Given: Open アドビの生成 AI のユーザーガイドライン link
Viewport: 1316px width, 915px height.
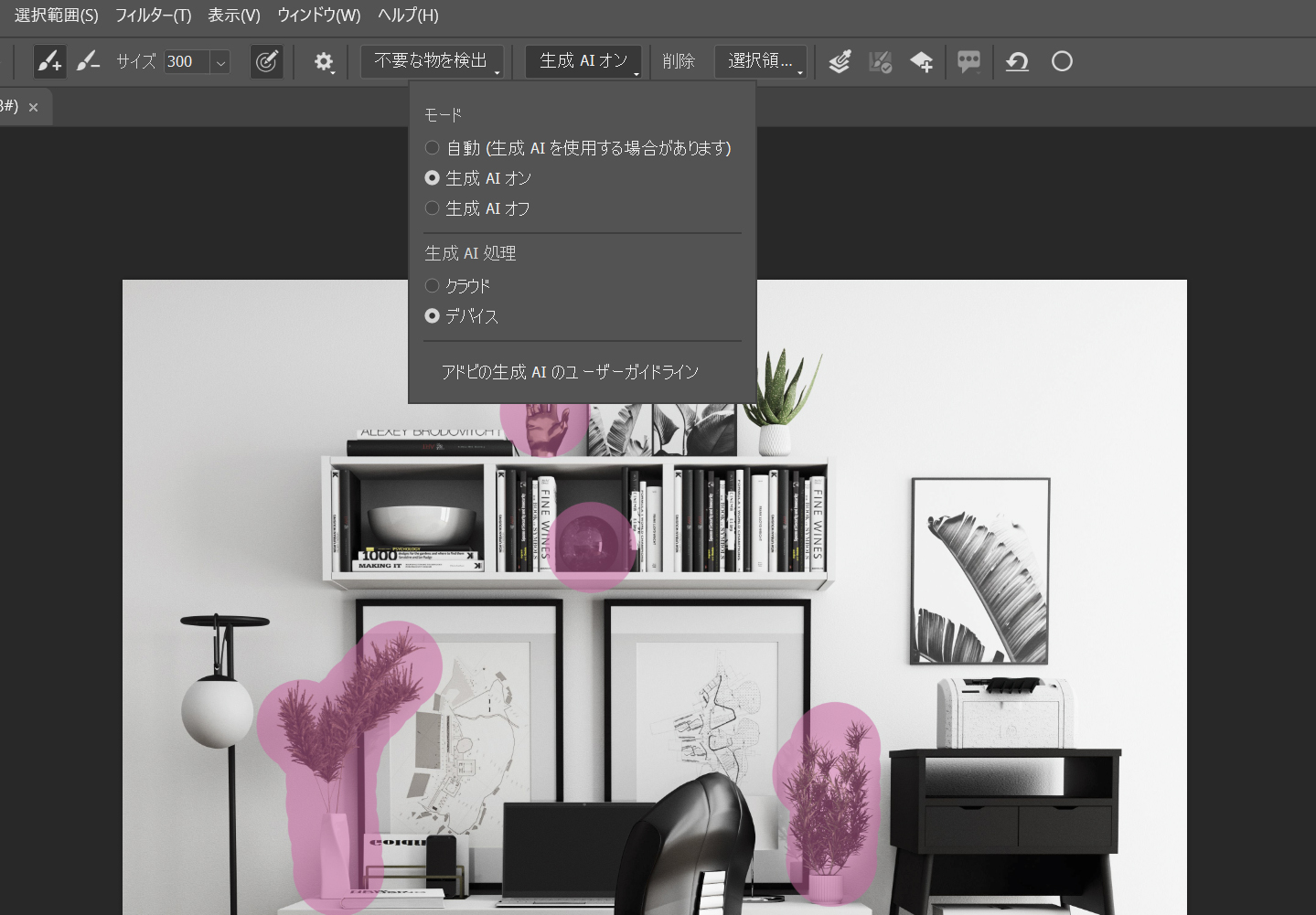Looking at the screenshot, I should click(570, 372).
